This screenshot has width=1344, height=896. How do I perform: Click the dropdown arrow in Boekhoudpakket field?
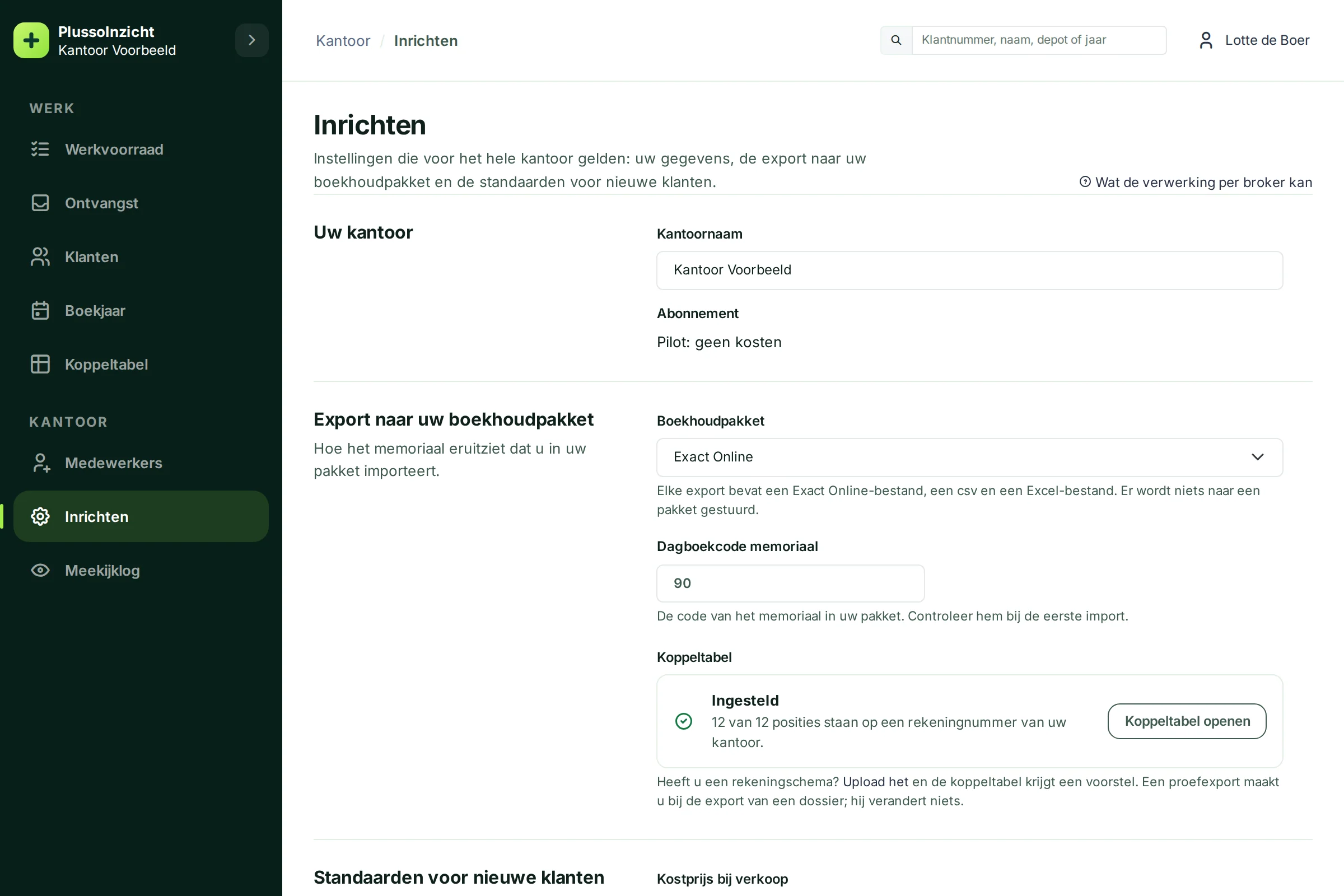tap(1257, 457)
